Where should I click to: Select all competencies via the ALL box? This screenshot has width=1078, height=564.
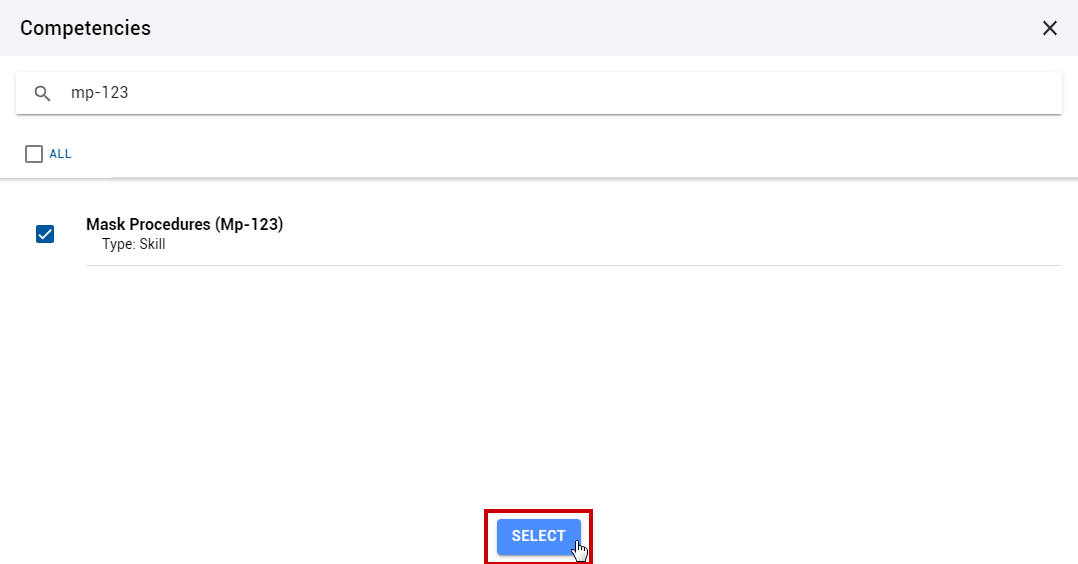[x=34, y=154]
